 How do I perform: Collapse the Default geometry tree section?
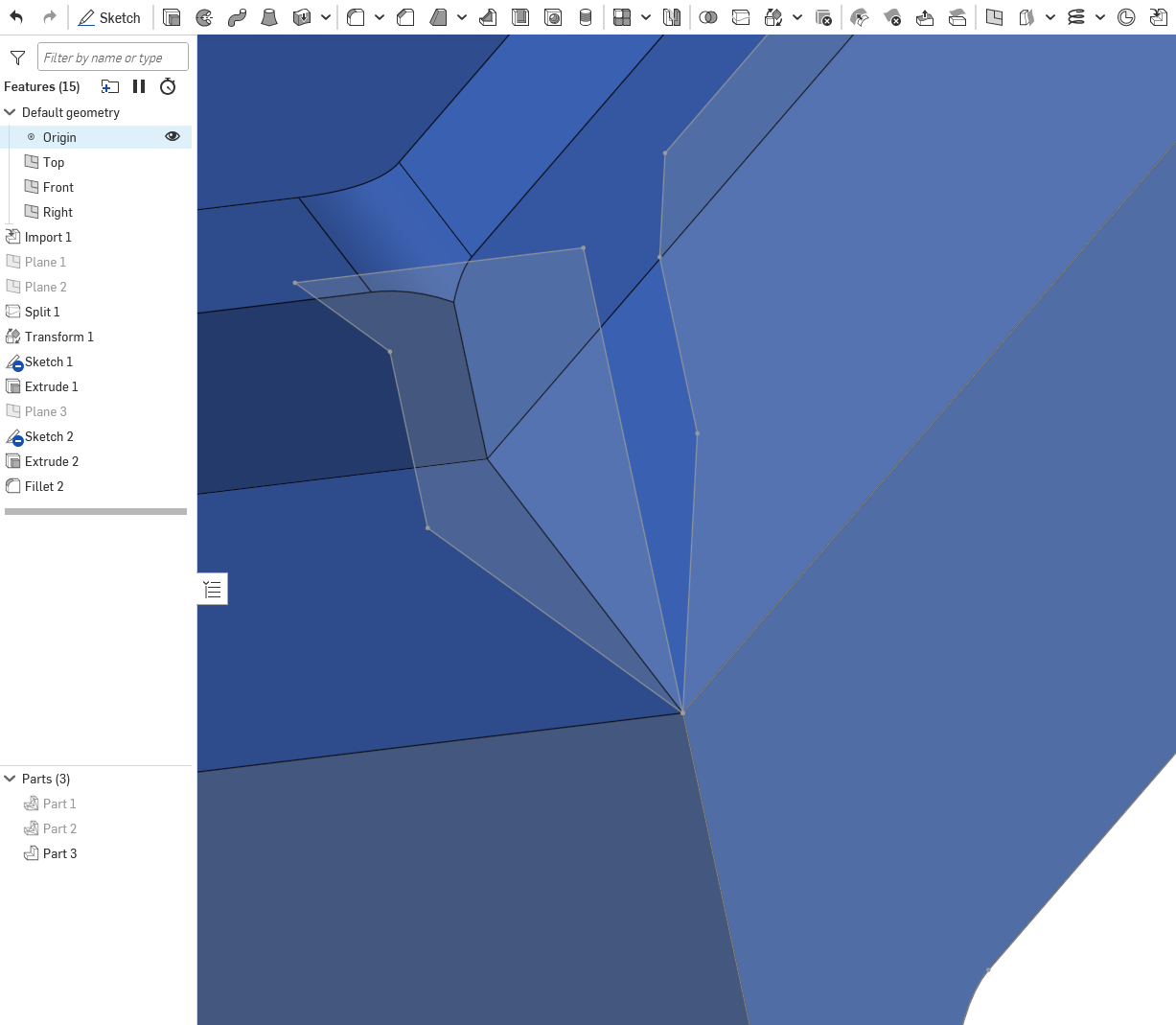tap(10, 112)
